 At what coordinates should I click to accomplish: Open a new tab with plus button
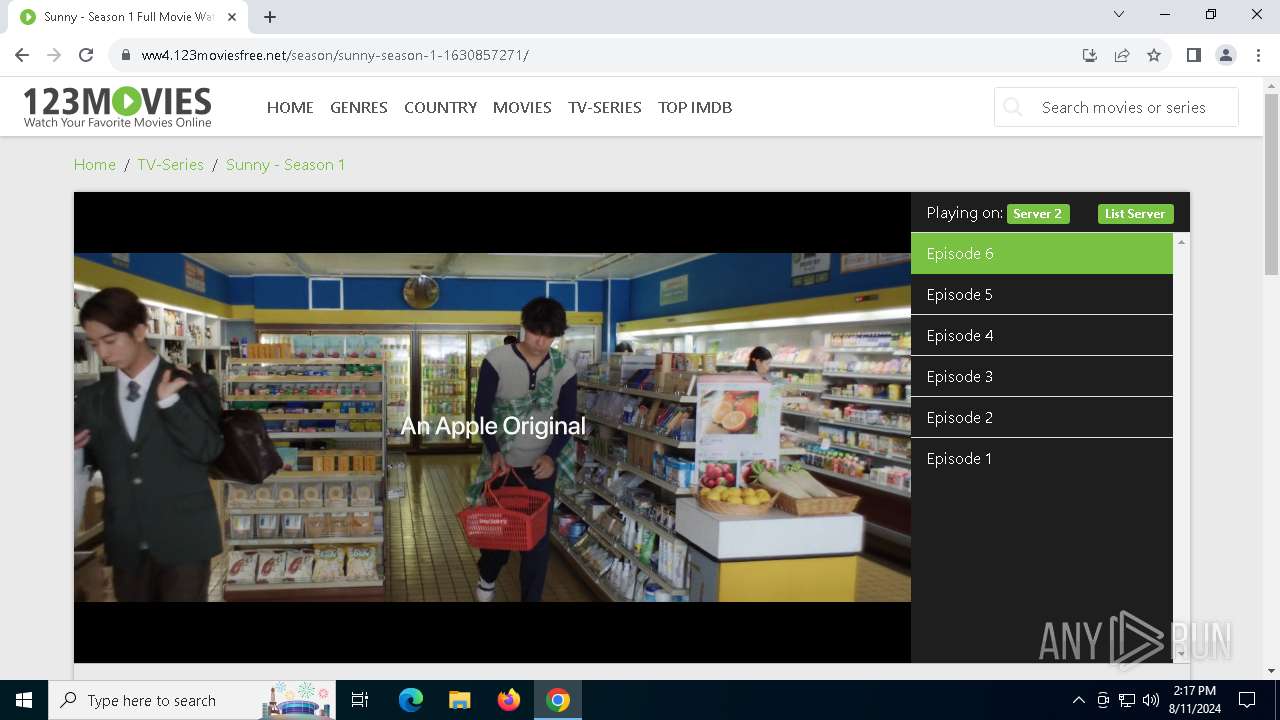pos(270,17)
